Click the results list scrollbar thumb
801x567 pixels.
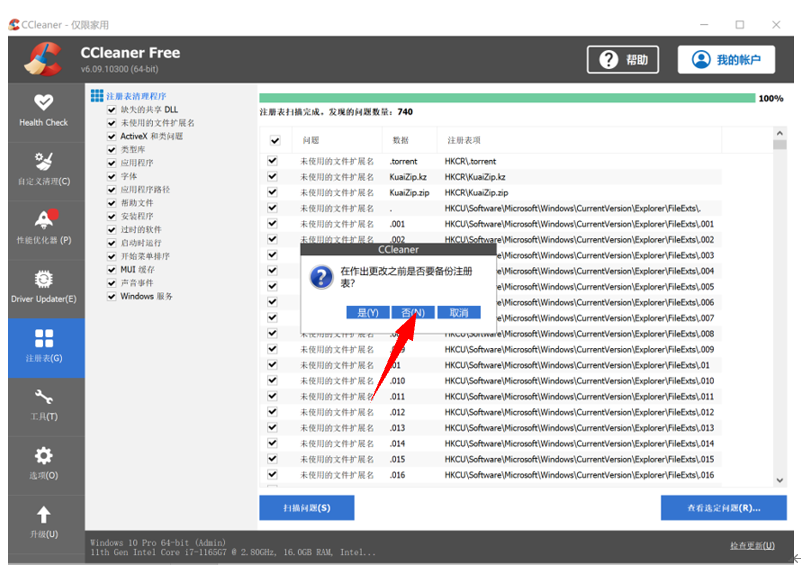780,145
